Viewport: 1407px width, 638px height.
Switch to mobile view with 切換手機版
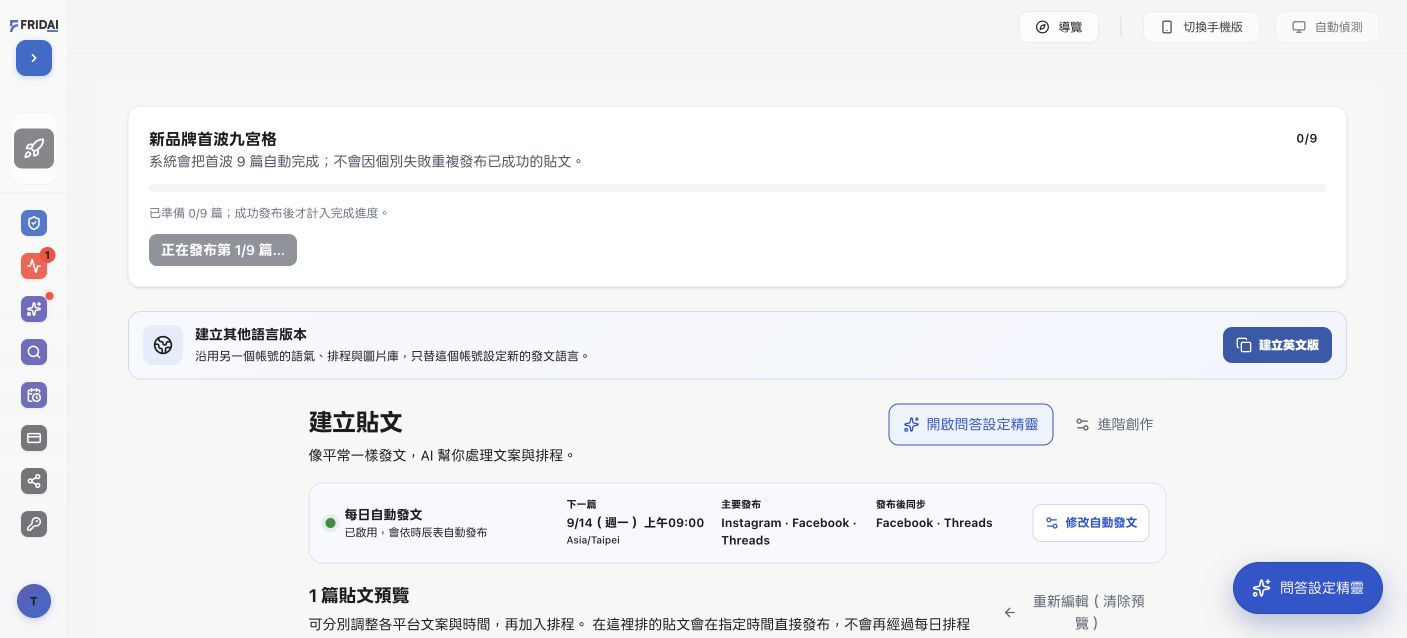coord(1201,27)
